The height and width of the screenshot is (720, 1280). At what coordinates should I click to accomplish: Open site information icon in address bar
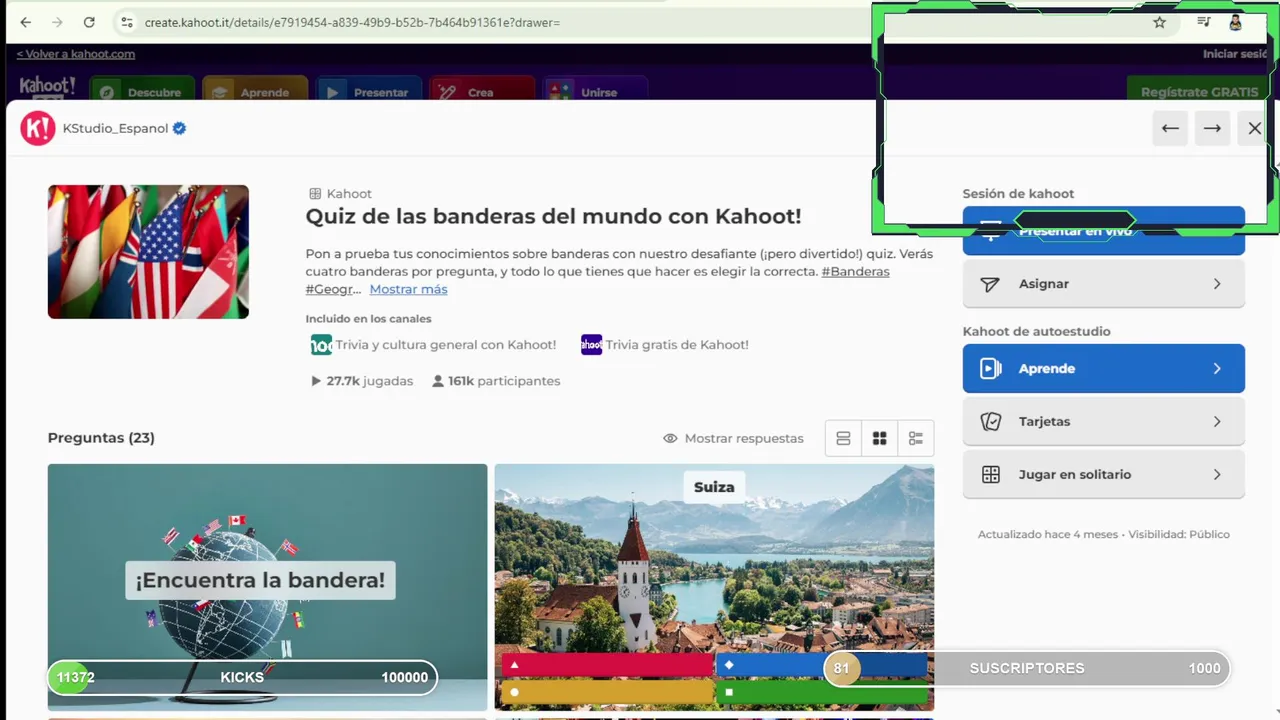click(x=126, y=22)
